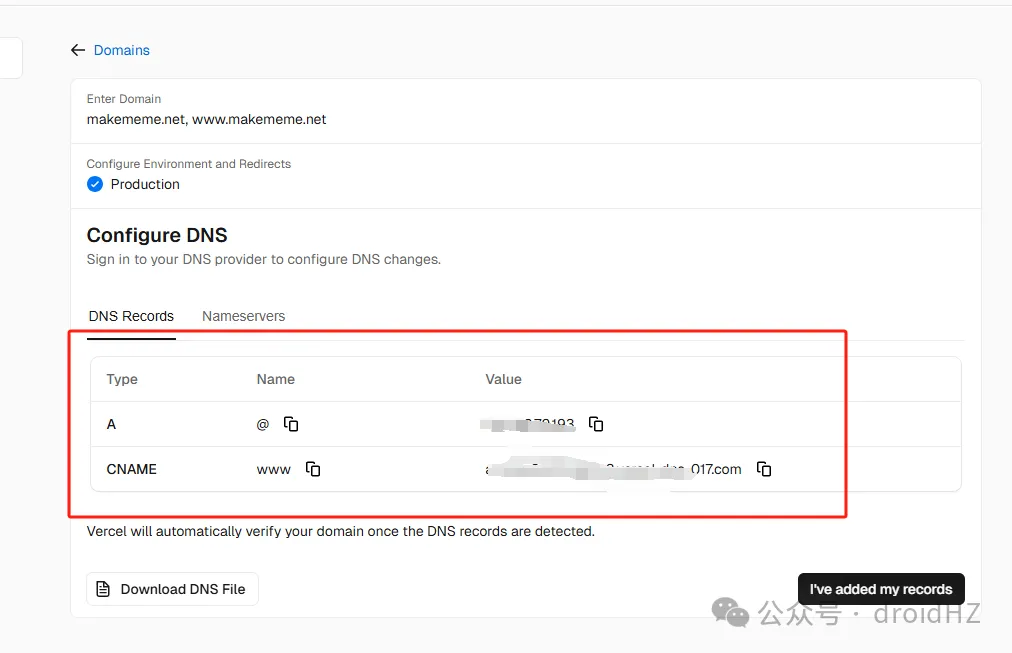Viewport: 1012px width, 653px height.
Task: Click the back arrow next to Domains
Action: [78, 50]
